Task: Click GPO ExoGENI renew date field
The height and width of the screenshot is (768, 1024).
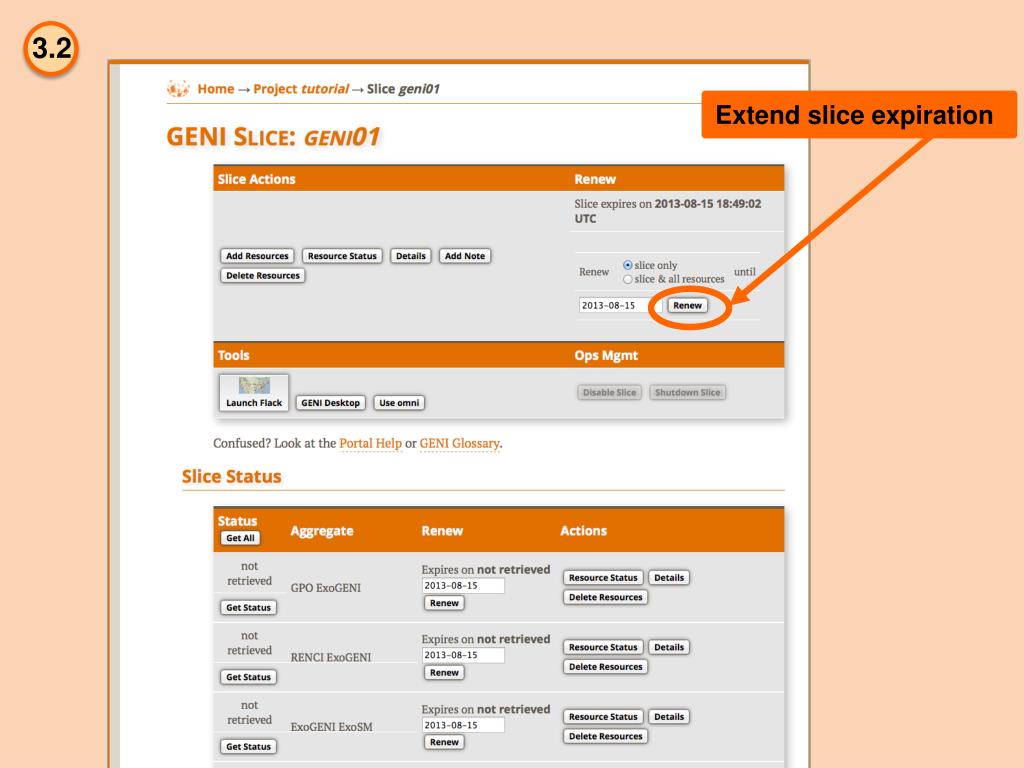Action: (463, 586)
